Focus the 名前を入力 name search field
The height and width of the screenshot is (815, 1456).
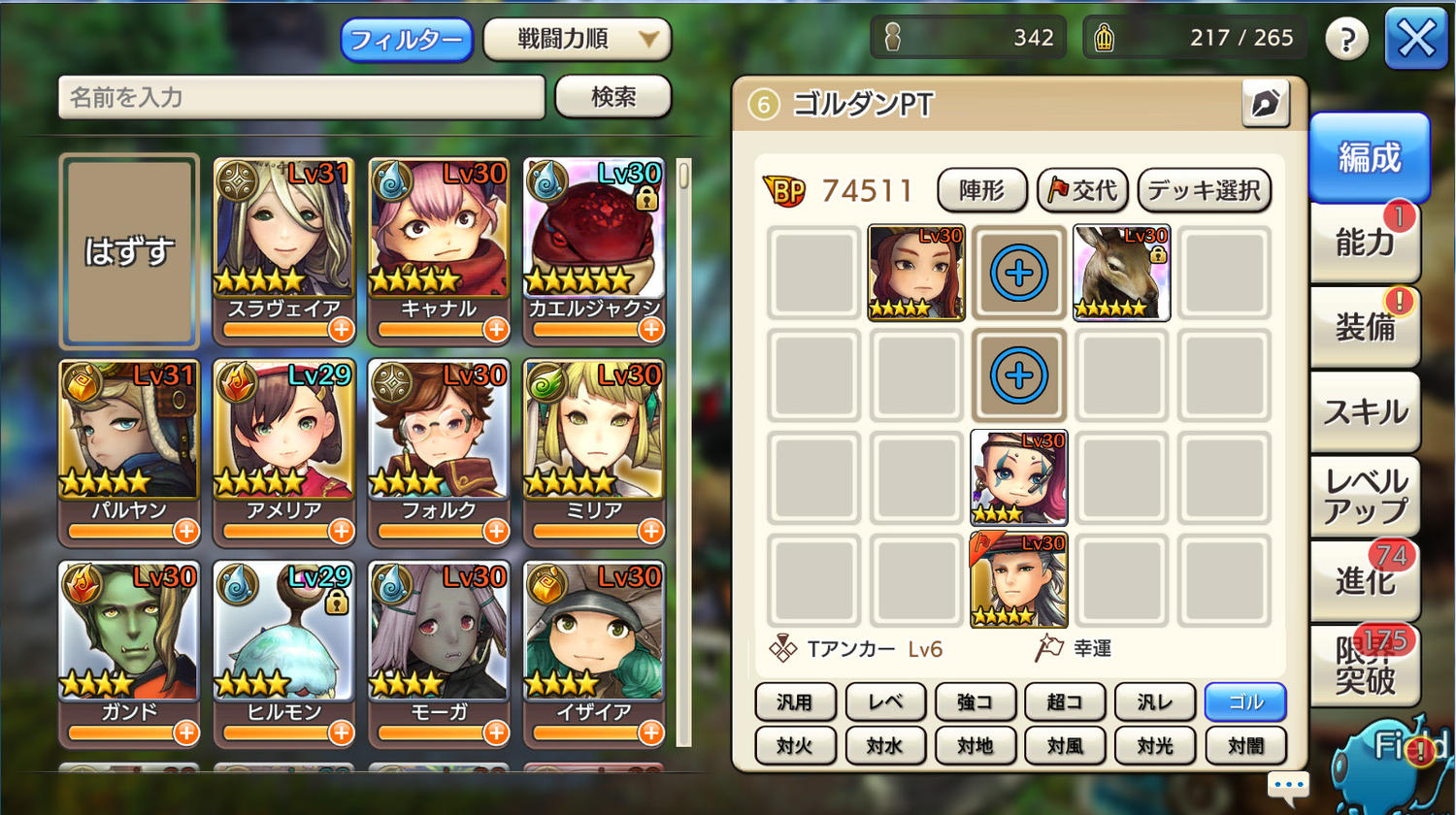[x=302, y=97]
